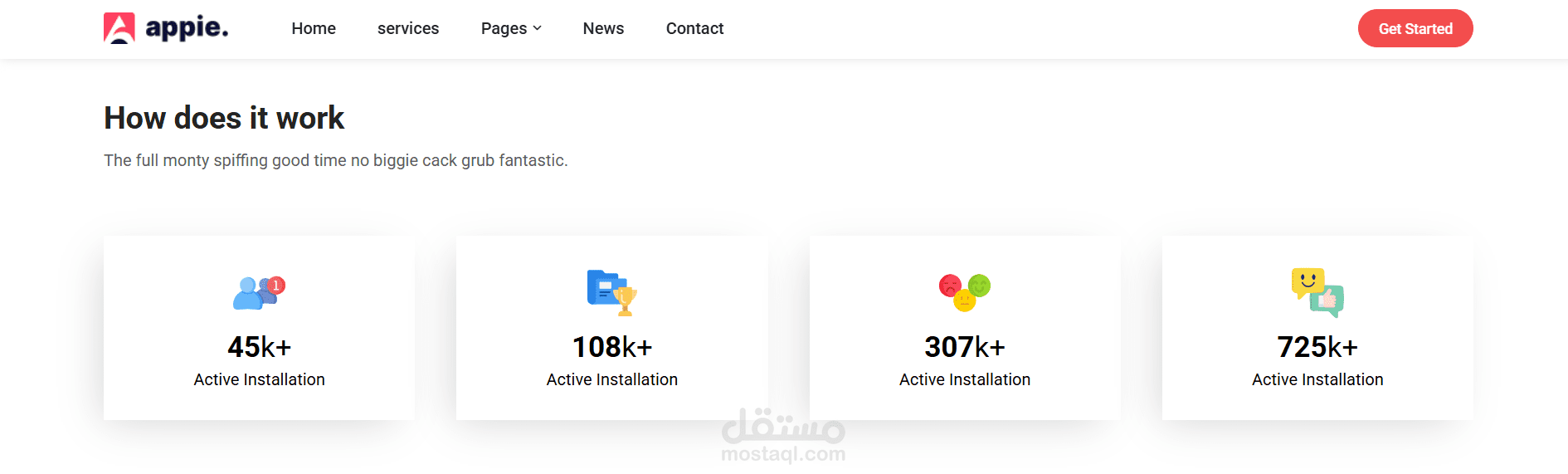1568x474 pixels.
Task: Open the Home menu item
Action: pos(314,28)
